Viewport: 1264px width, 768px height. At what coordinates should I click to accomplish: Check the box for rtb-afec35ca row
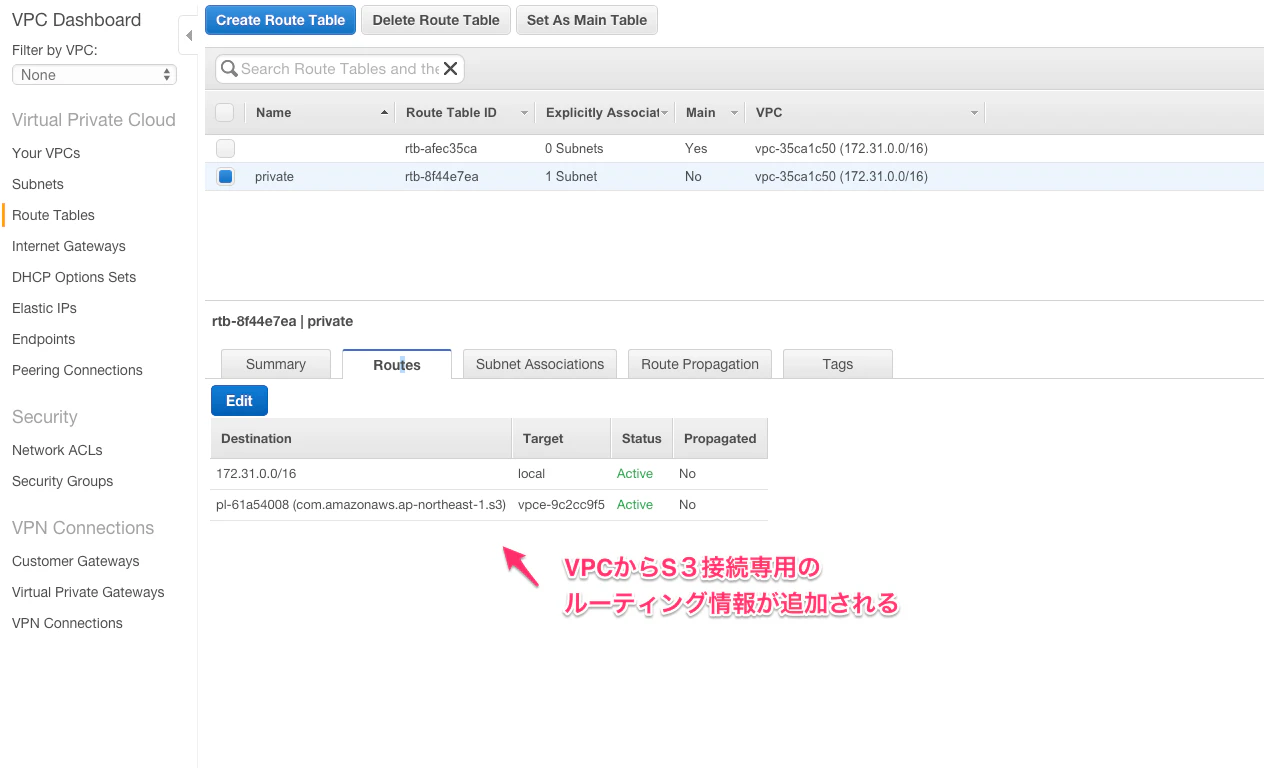click(225, 148)
